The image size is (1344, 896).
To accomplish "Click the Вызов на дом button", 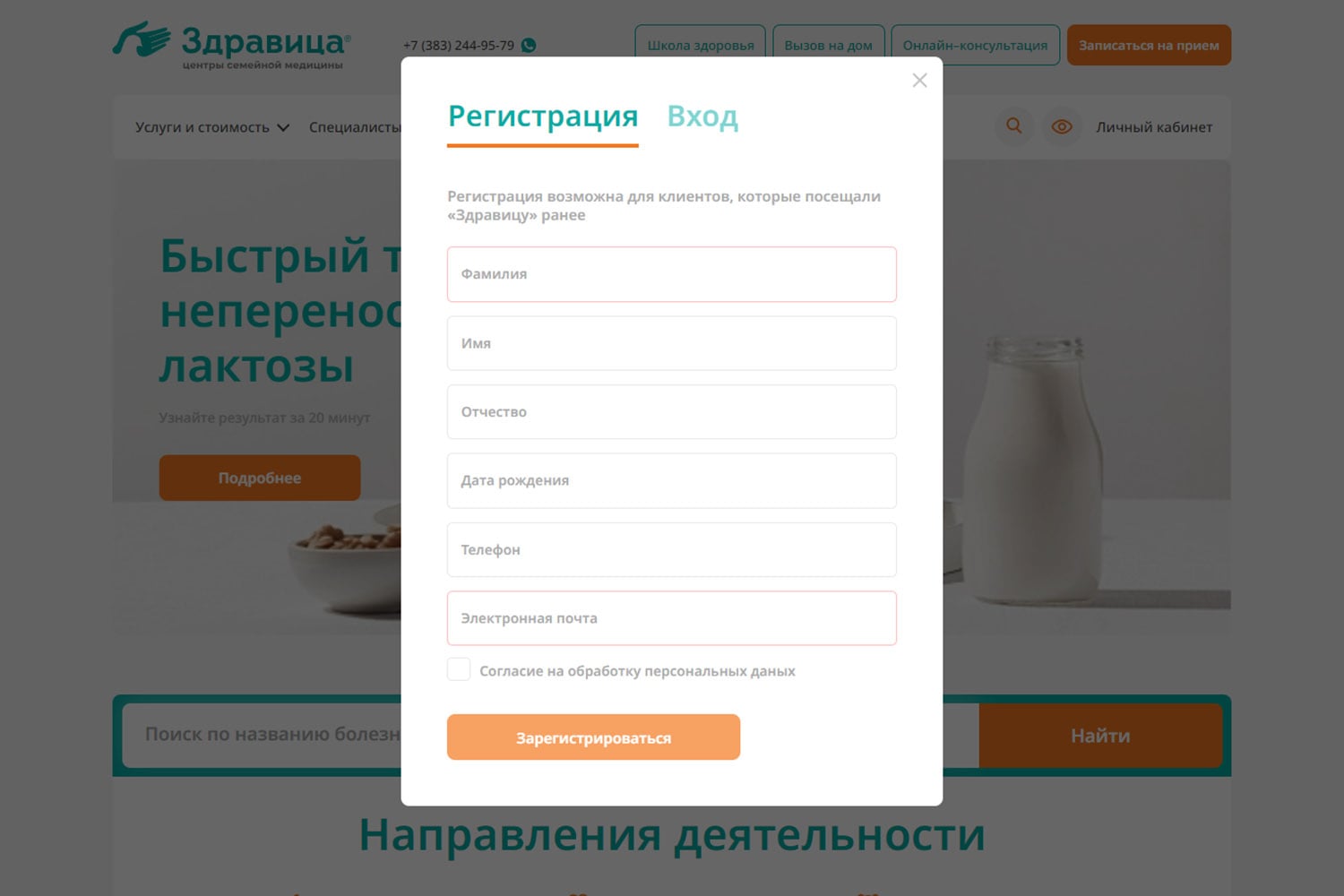I will pyautogui.click(x=829, y=45).
